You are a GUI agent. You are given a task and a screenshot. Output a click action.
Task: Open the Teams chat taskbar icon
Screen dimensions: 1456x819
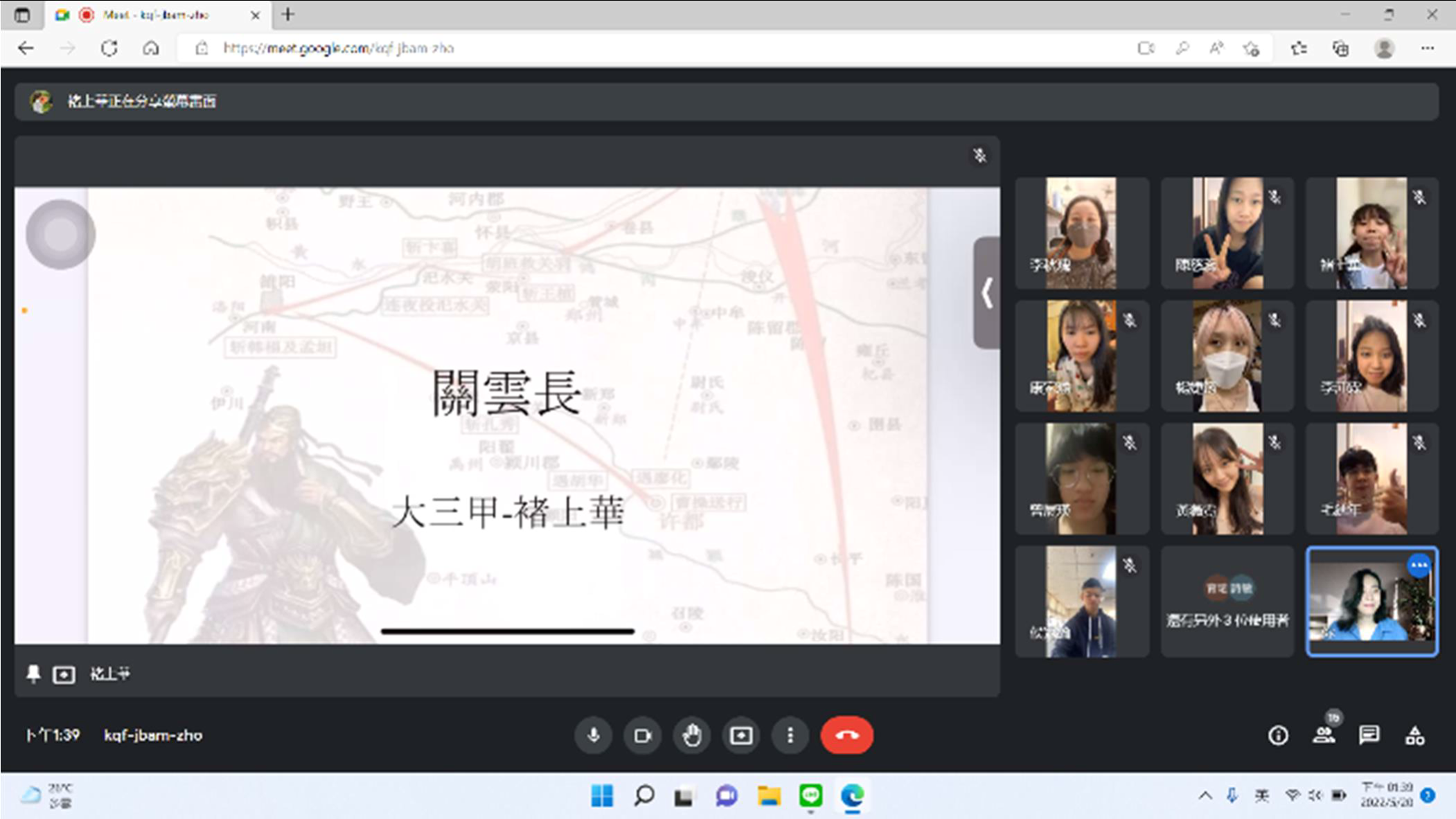click(727, 796)
